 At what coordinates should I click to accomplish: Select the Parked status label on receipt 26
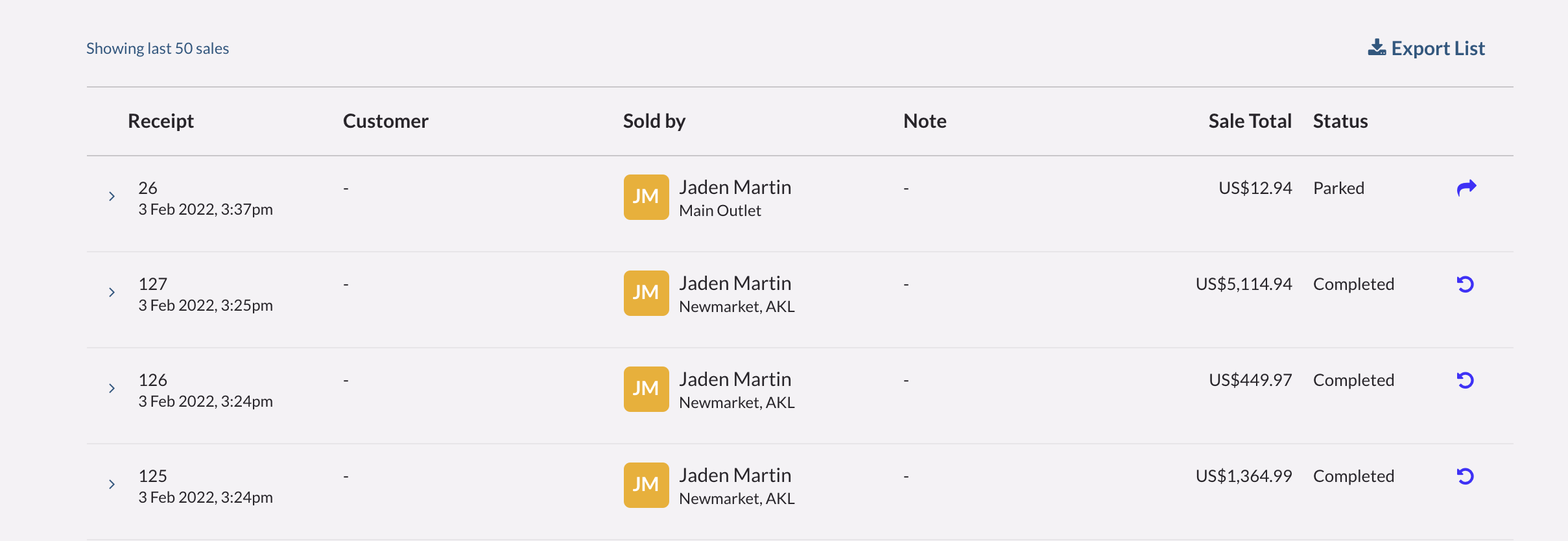[1338, 188]
